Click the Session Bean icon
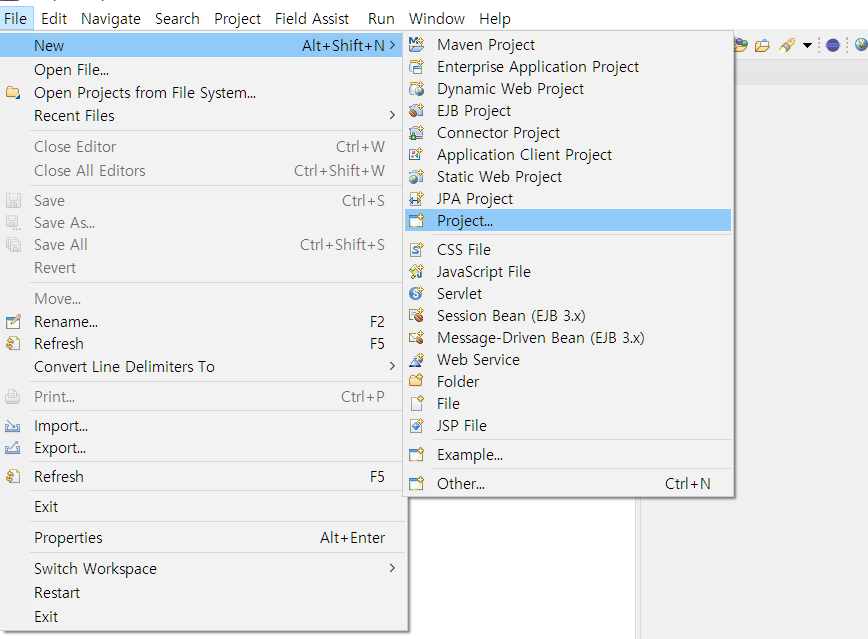The image size is (868, 639). click(416, 316)
